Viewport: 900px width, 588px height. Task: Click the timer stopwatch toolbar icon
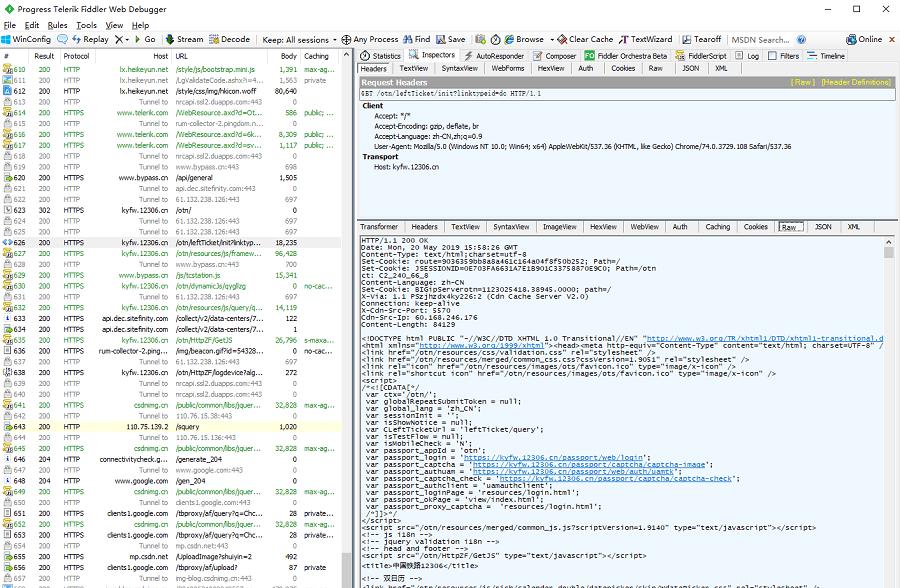[495, 40]
